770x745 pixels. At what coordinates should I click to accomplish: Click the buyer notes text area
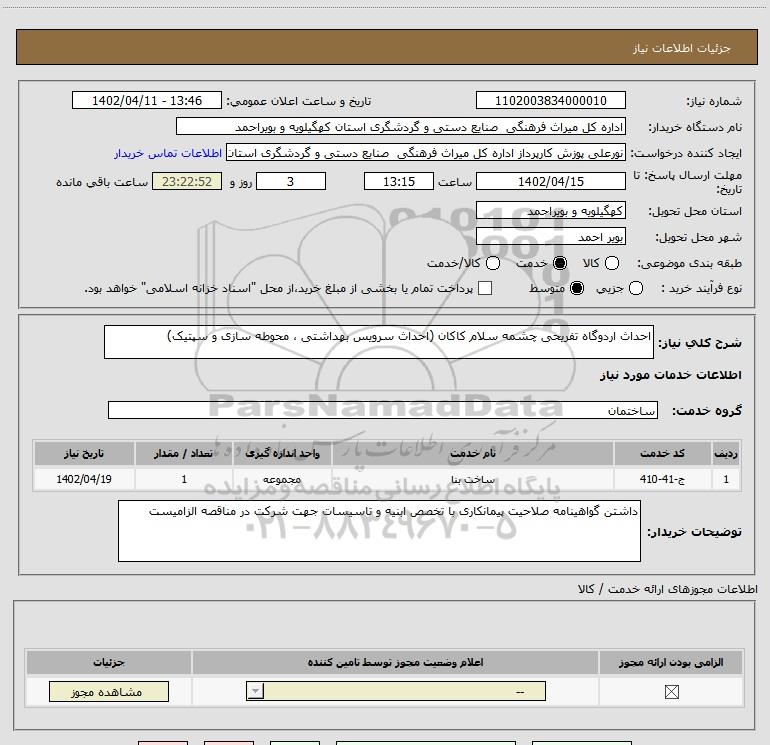(x=379, y=531)
